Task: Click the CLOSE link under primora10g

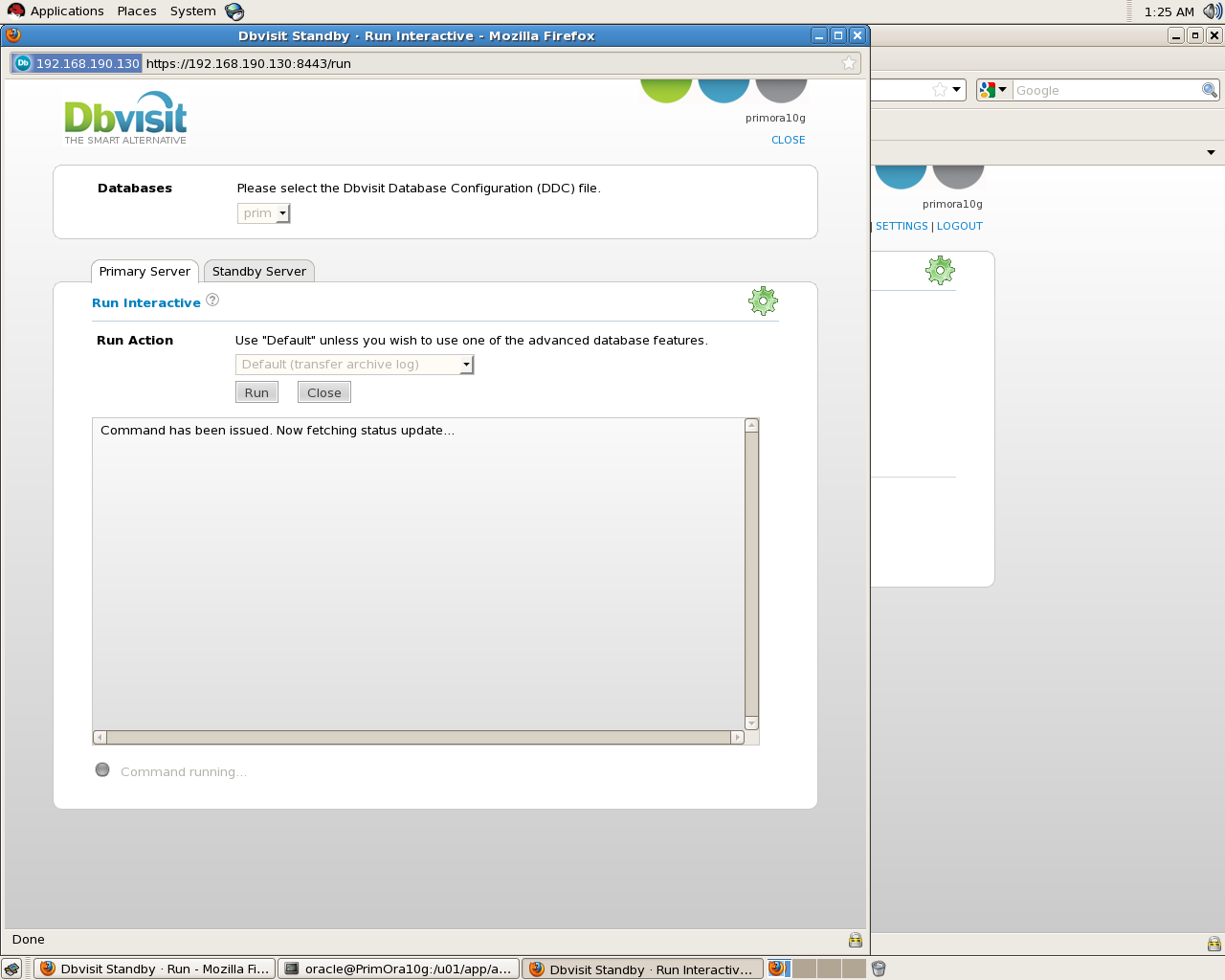Action: [x=789, y=140]
